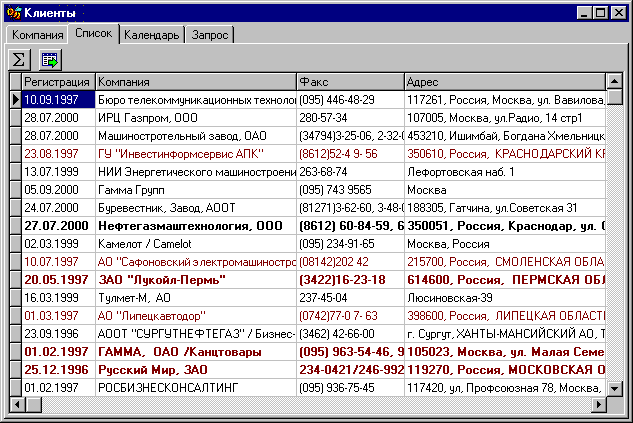The width and height of the screenshot is (633, 423).
Task: Click the horizontal scrollbar thumb
Action: click(x=33, y=404)
